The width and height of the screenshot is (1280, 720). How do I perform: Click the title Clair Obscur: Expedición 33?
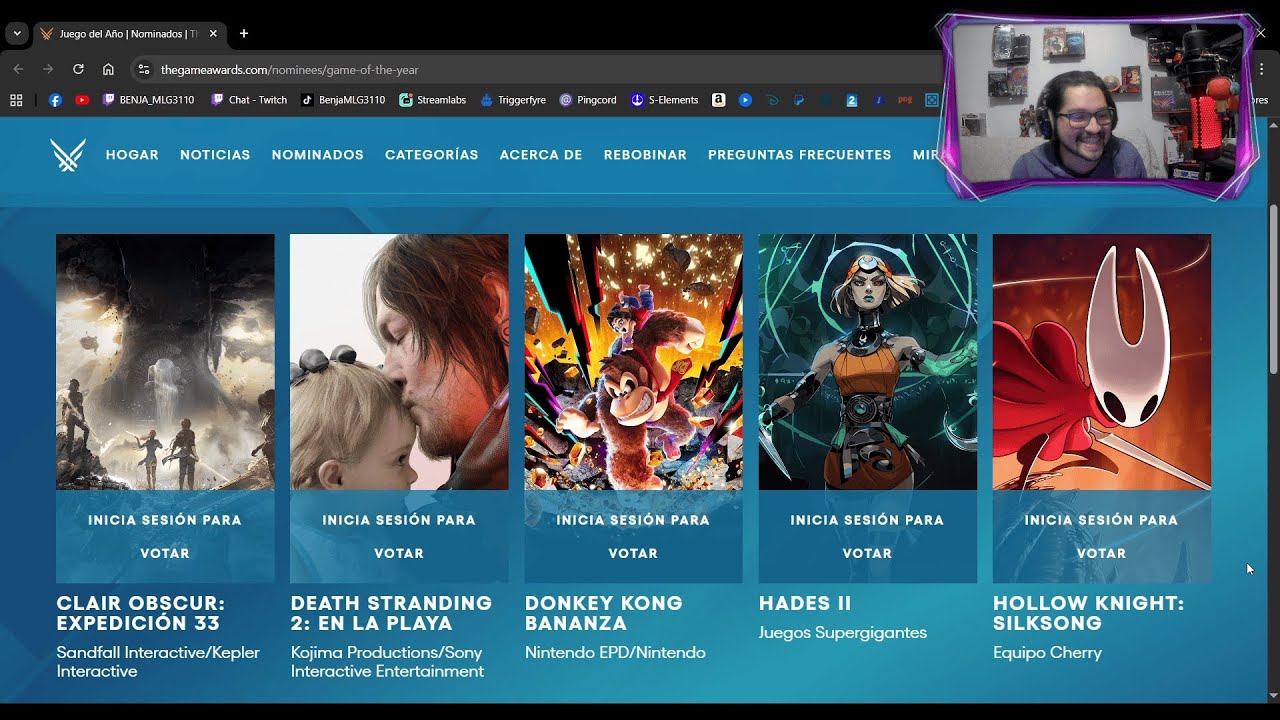(141, 613)
